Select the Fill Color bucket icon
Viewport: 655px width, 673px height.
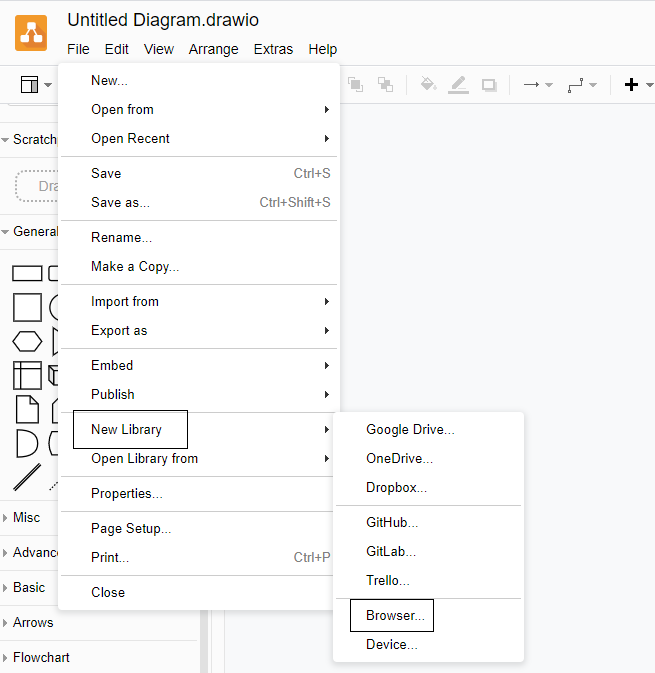(x=428, y=84)
